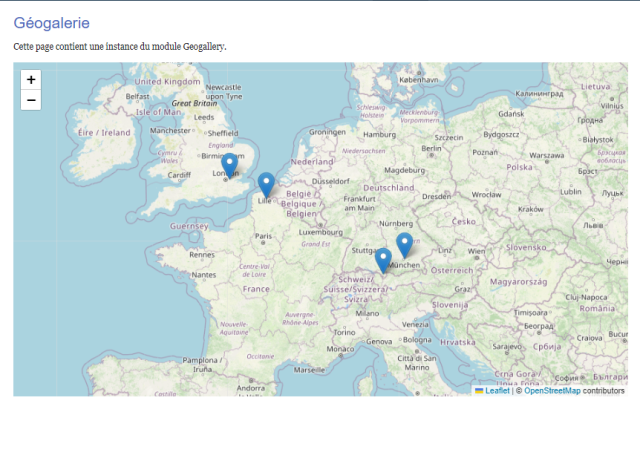Image resolution: width=640 pixels, height=458 pixels.
Task: Open the map marker over London
Action: pos(229,166)
